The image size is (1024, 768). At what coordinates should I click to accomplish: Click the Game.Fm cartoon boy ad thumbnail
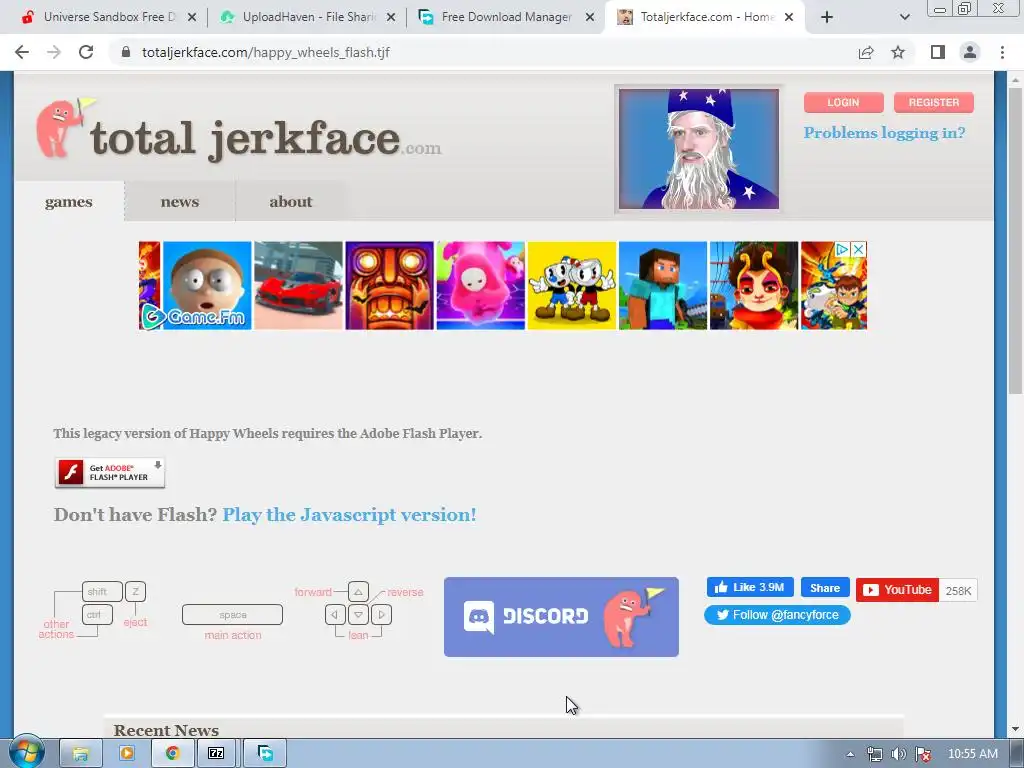206,285
